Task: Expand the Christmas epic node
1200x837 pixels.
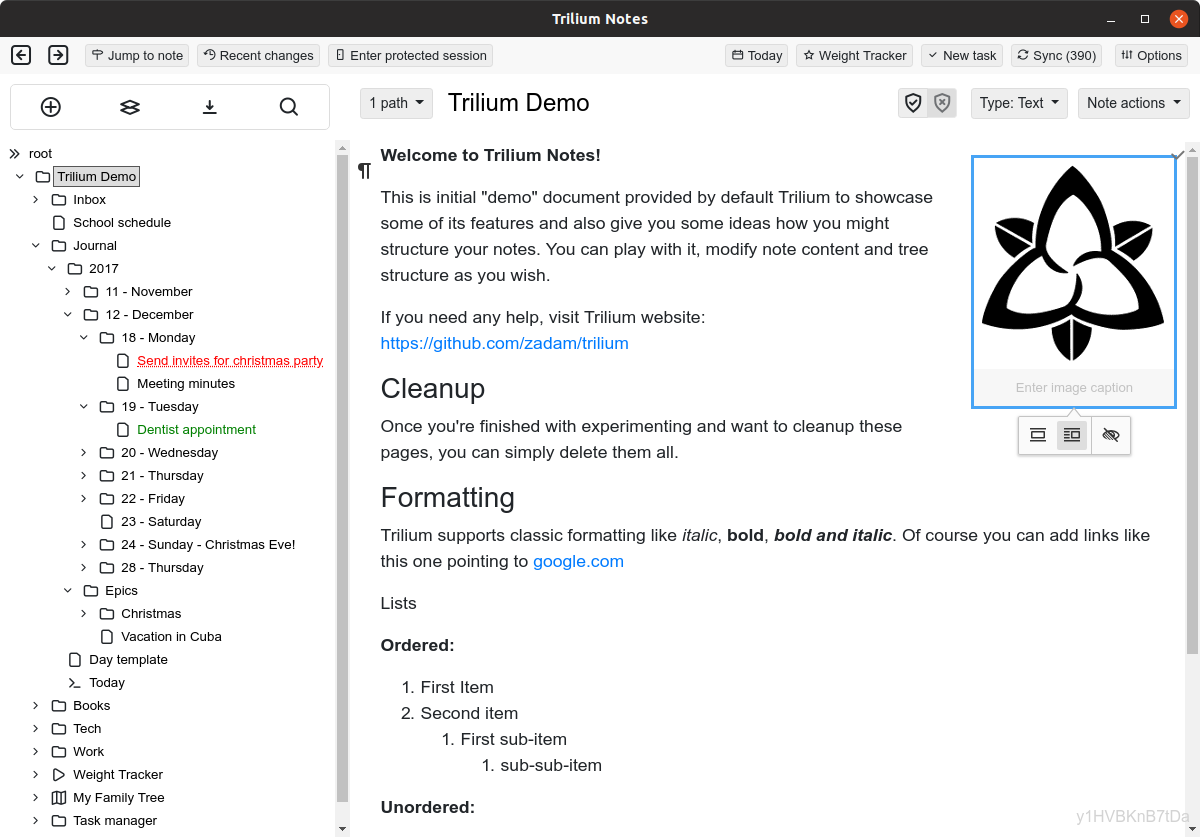Action: pyautogui.click(x=84, y=614)
